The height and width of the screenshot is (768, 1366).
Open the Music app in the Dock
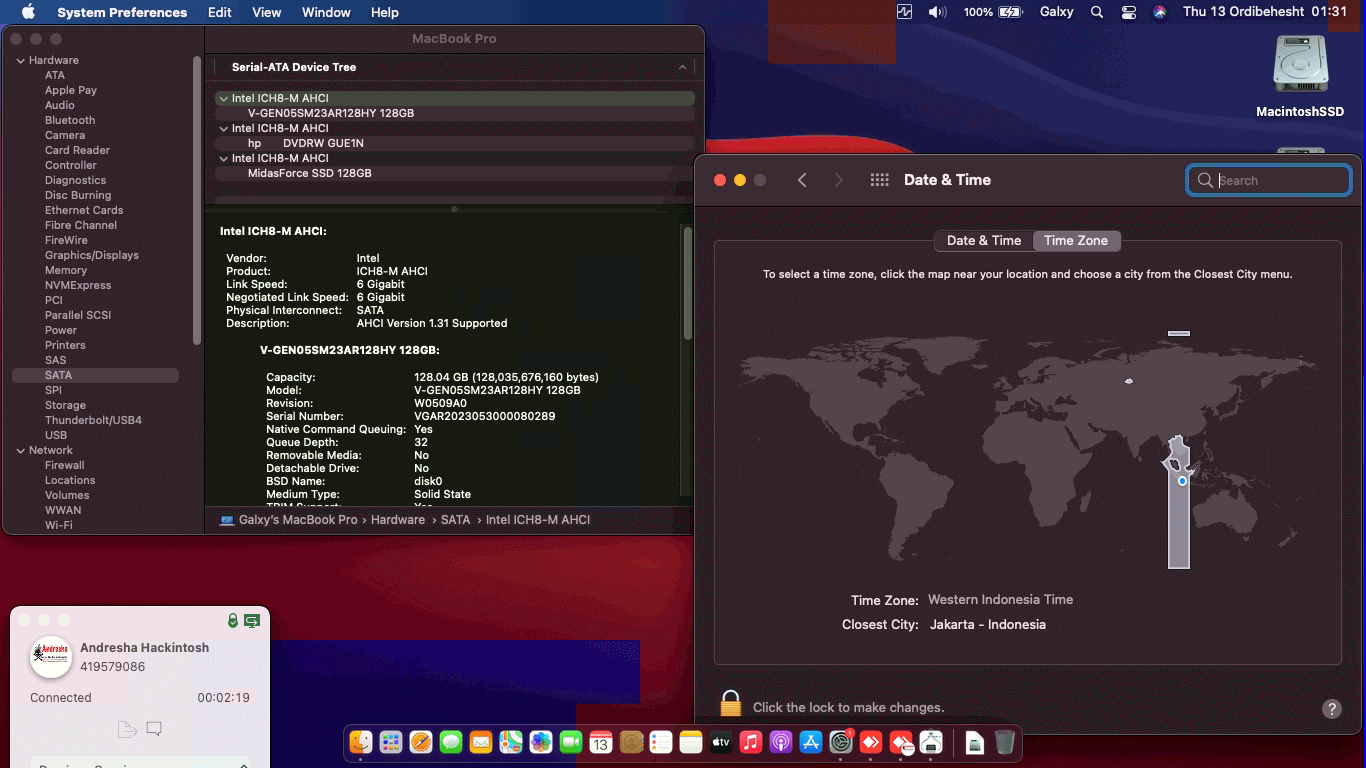coord(751,742)
